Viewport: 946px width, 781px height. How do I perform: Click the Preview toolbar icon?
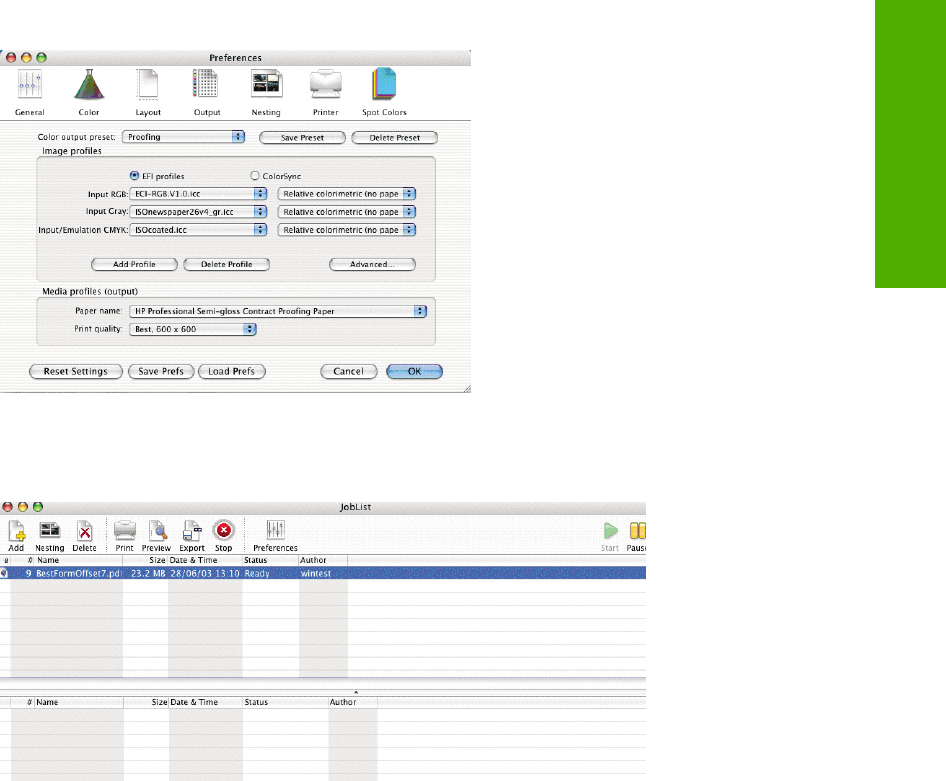tap(156, 533)
